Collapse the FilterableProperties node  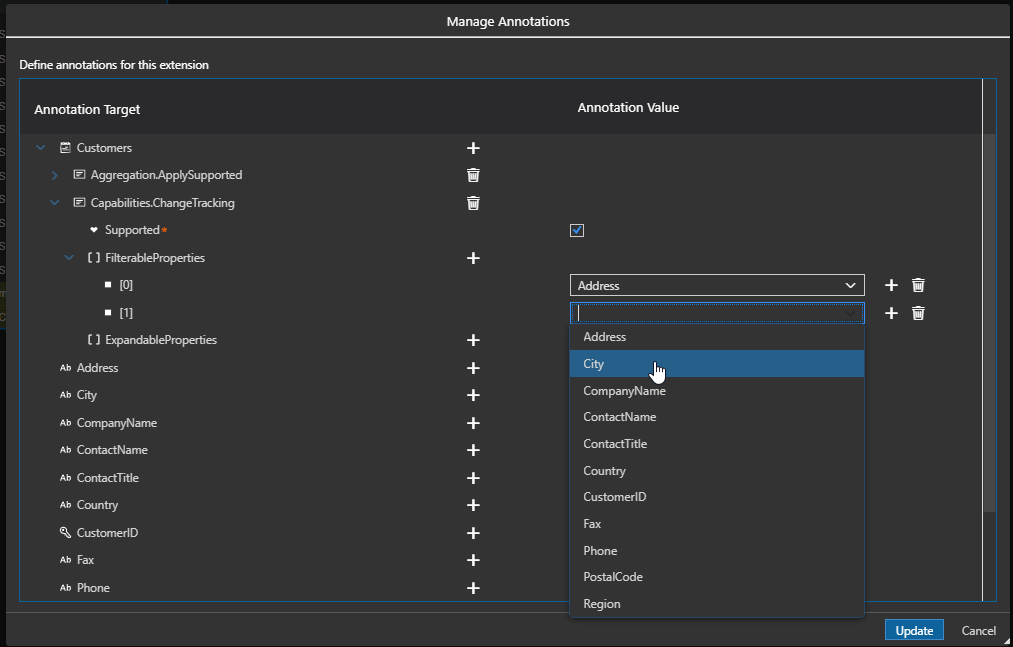69,258
